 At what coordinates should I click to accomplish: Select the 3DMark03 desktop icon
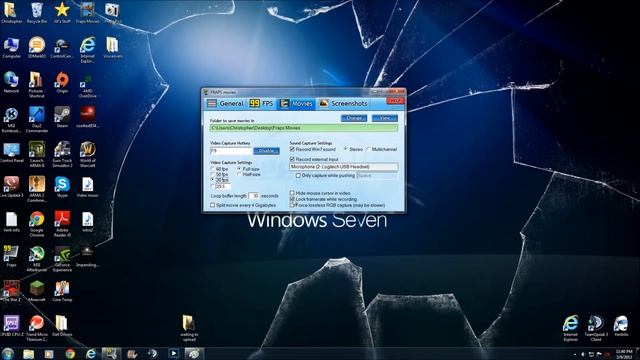[x=37, y=48]
